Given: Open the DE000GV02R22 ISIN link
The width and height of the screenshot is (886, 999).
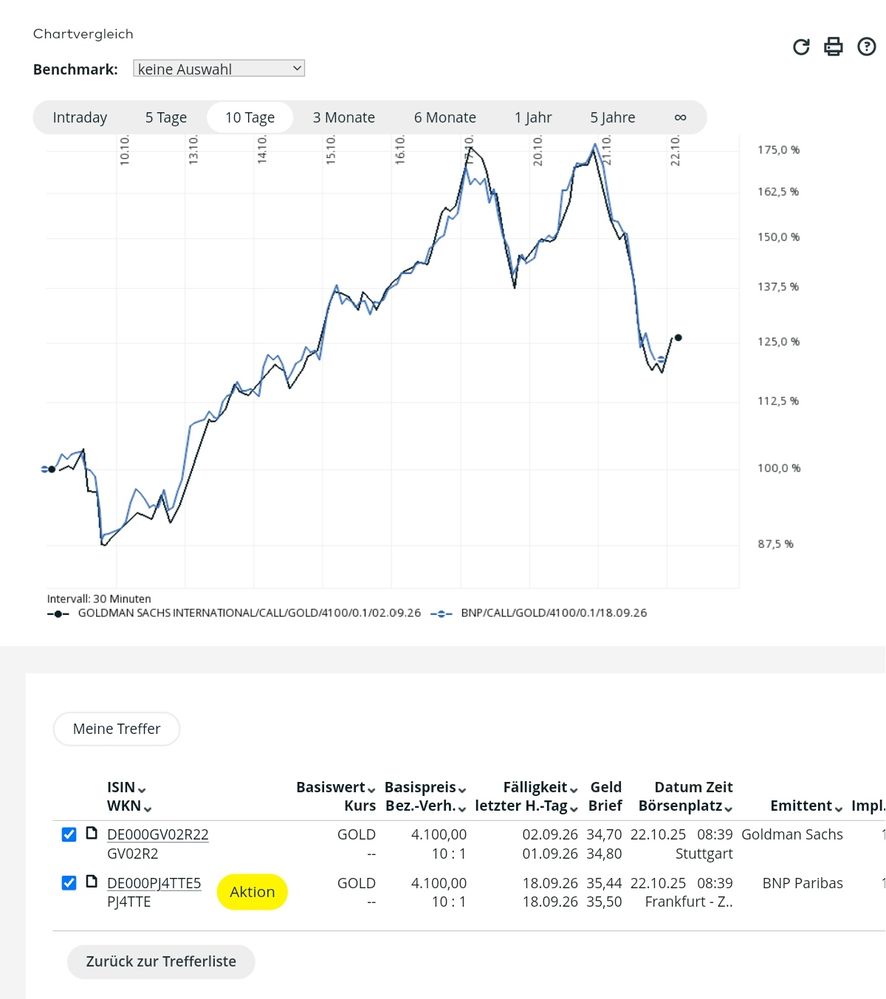Looking at the screenshot, I should (157, 835).
